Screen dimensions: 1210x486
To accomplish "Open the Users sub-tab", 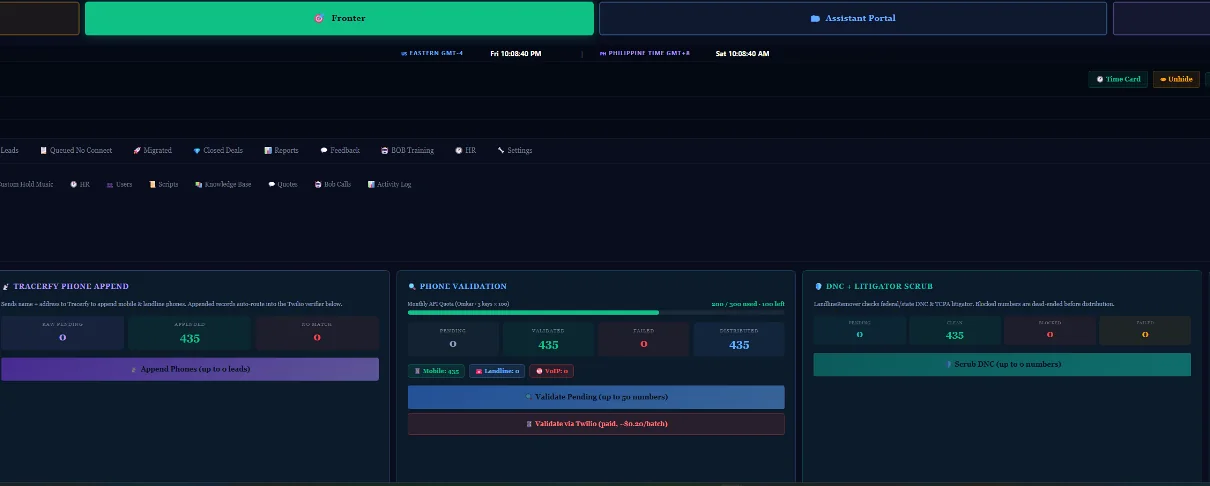I will point(119,184).
